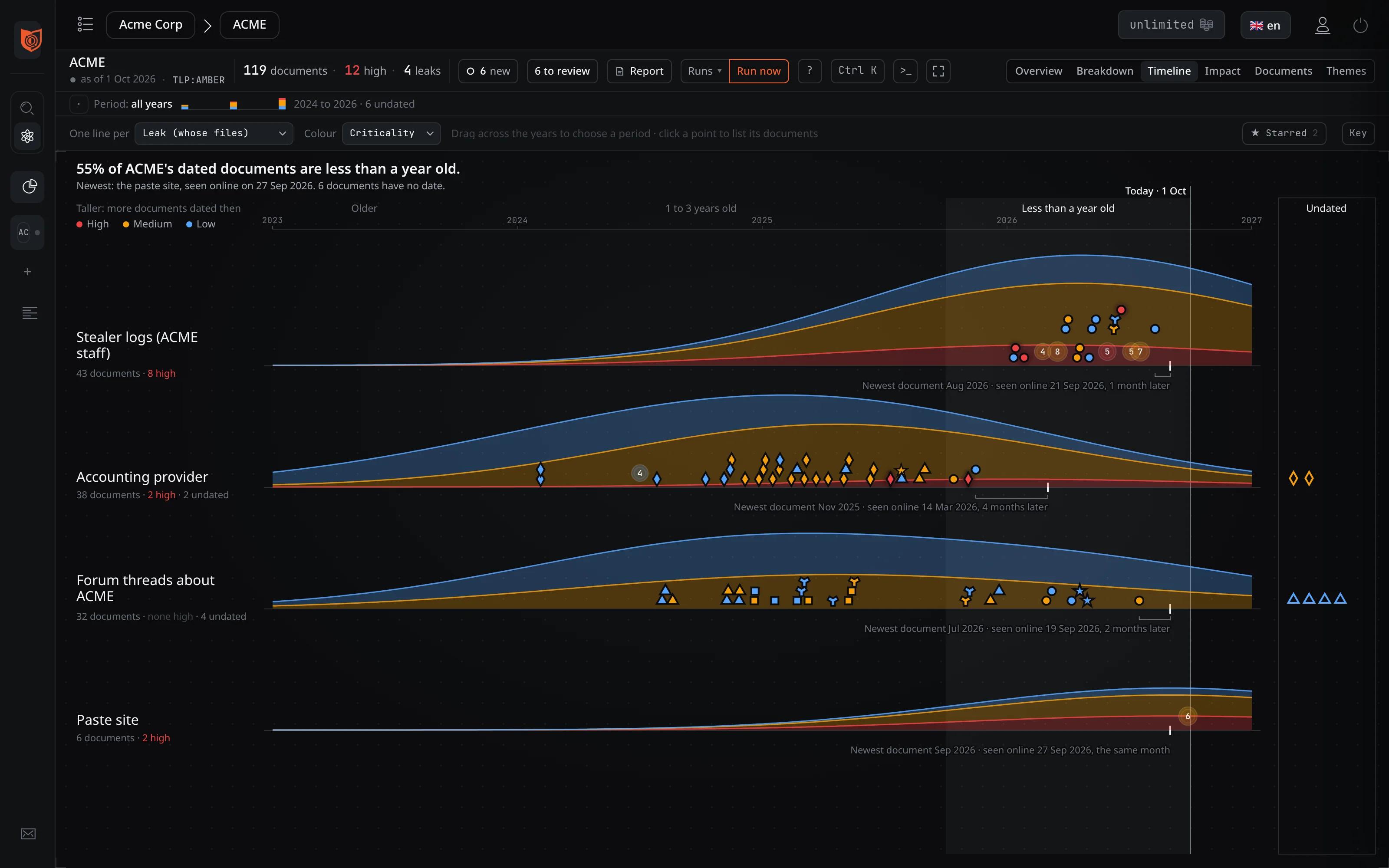Viewport: 1389px width, 868px height.
Task: Open the Documents tab
Action: coord(1283,71)
